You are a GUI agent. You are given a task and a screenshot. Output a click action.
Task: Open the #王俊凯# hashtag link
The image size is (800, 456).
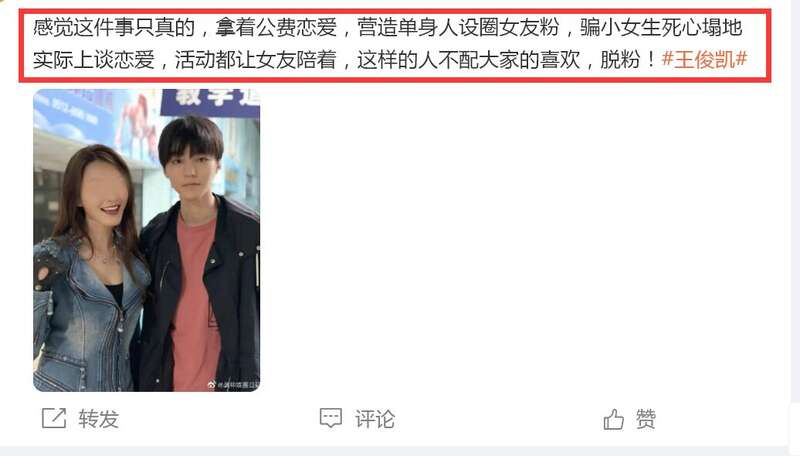(x=704, y=60)
